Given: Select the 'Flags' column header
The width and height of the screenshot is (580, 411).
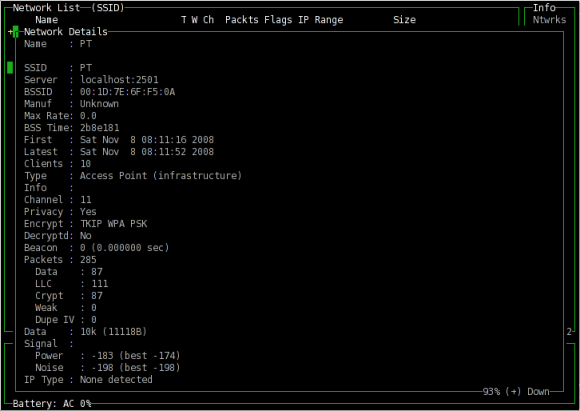Looking at the screenshot, I should click(278, 20).
